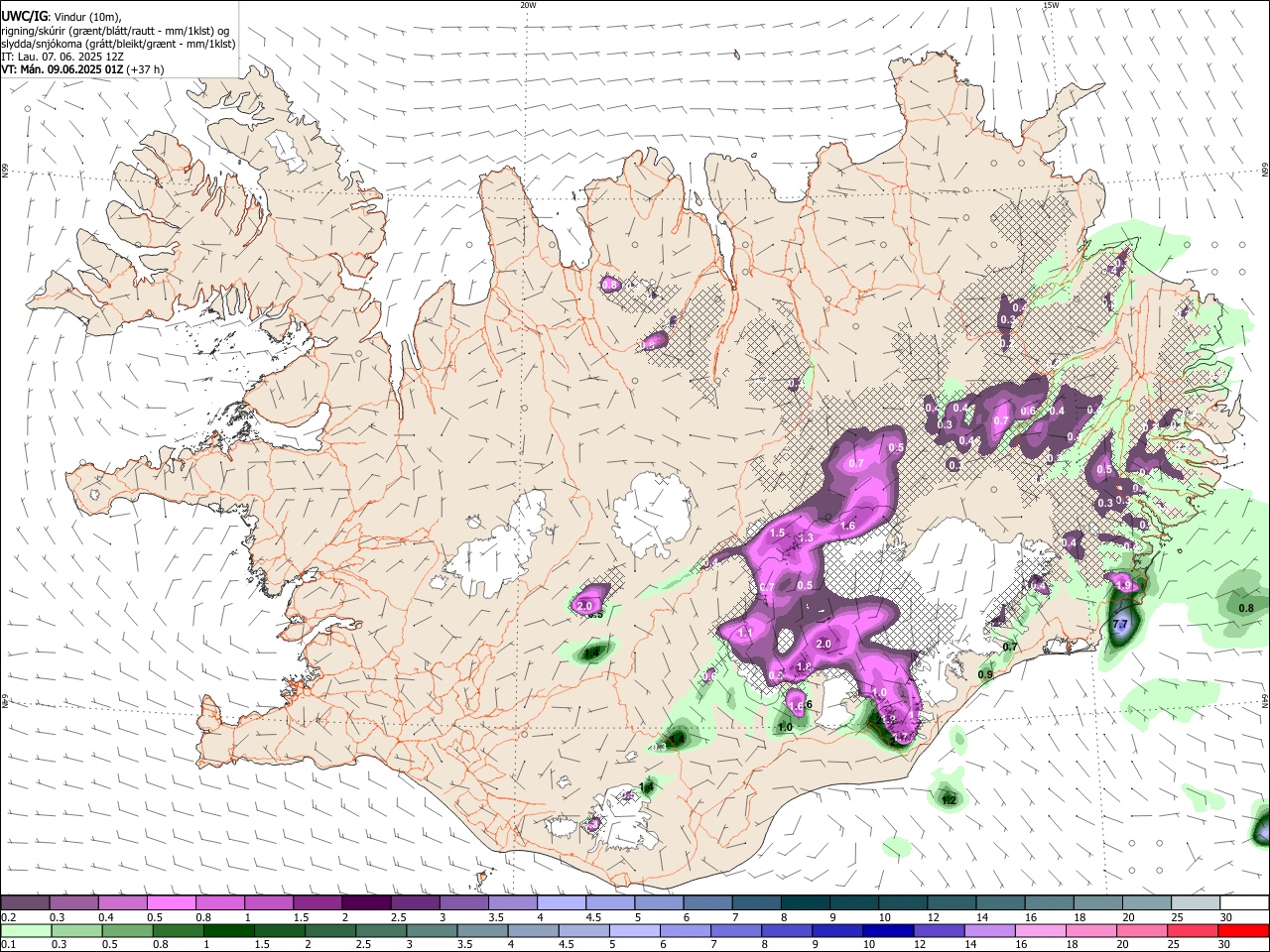1270x952 pixels.
Task: Pick the 0.5 medium green swatch, bottom scale
Action: (128, 930)
